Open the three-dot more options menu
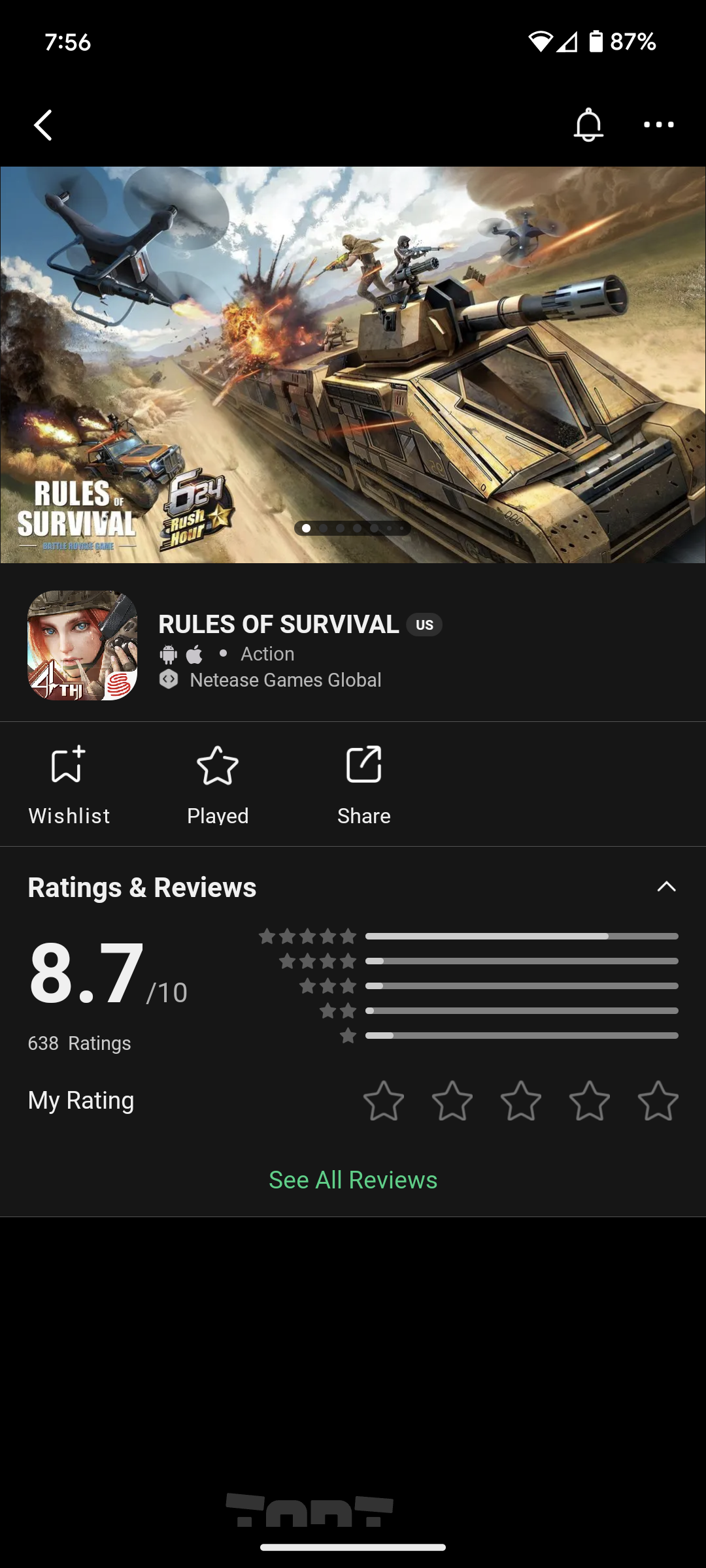706x1568 pixels. pos(658,125)
